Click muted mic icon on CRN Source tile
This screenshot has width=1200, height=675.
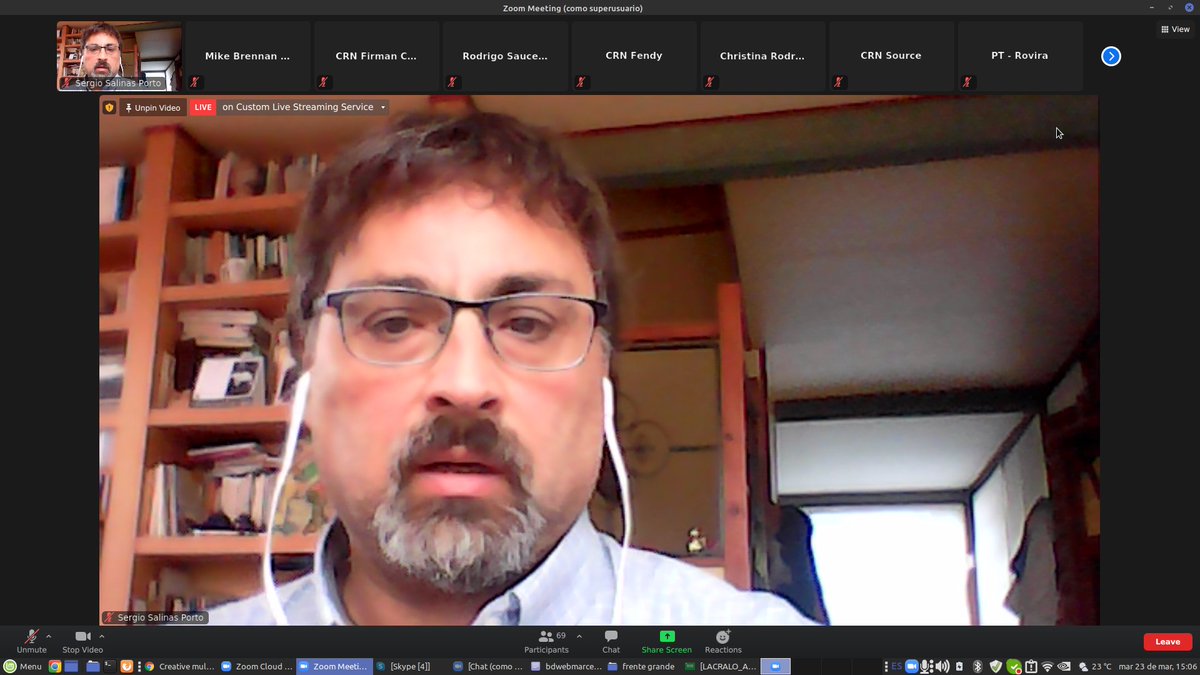coord(838,82)
